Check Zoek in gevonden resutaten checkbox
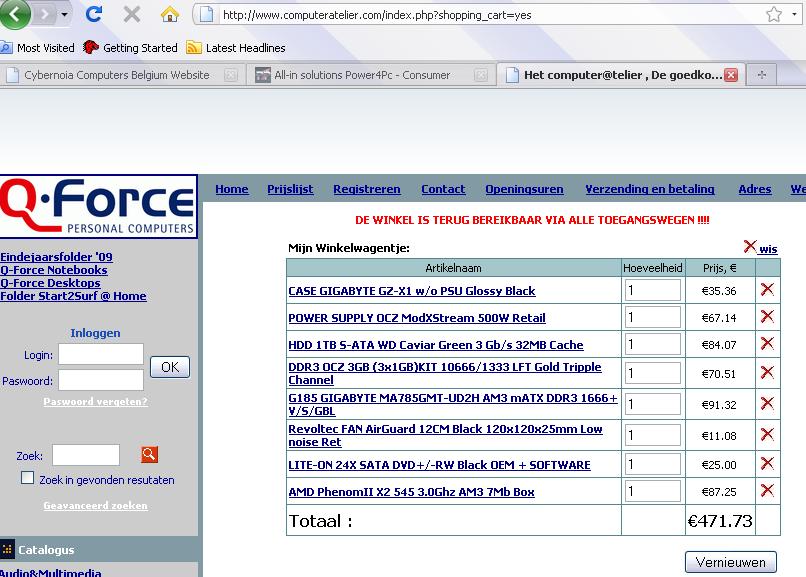The width and height of the screenshot is (806, 577). coord(27,478)
